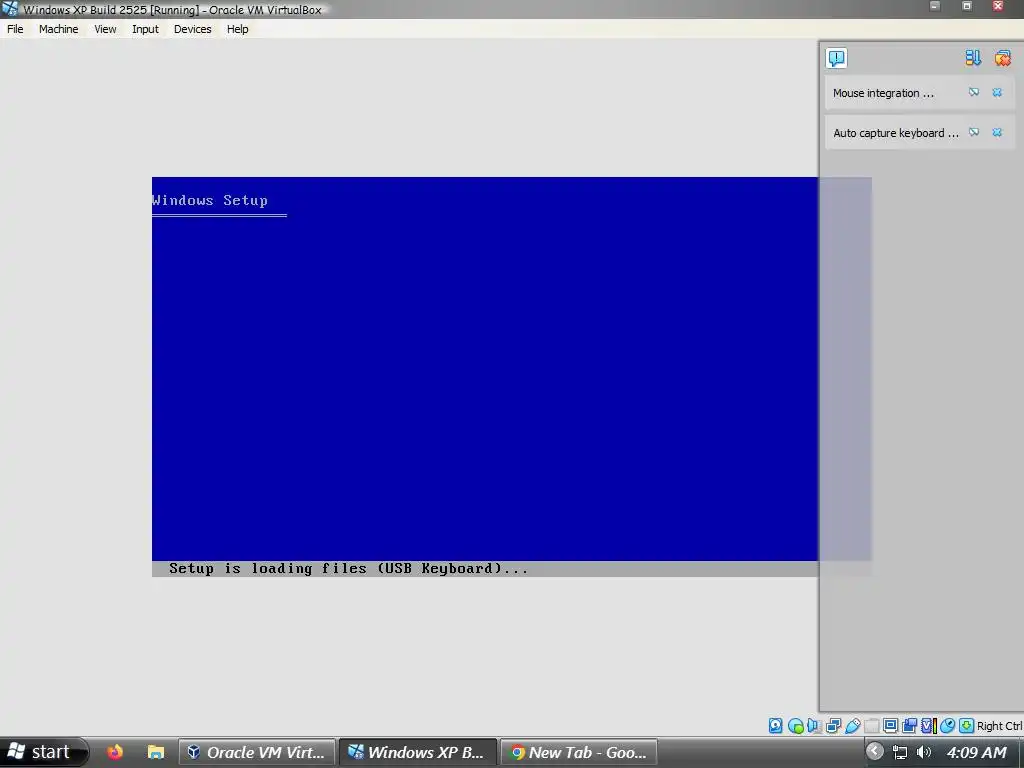1024x768 pixels.
Task: Click the audio status icon
Action: pos(814,726)
